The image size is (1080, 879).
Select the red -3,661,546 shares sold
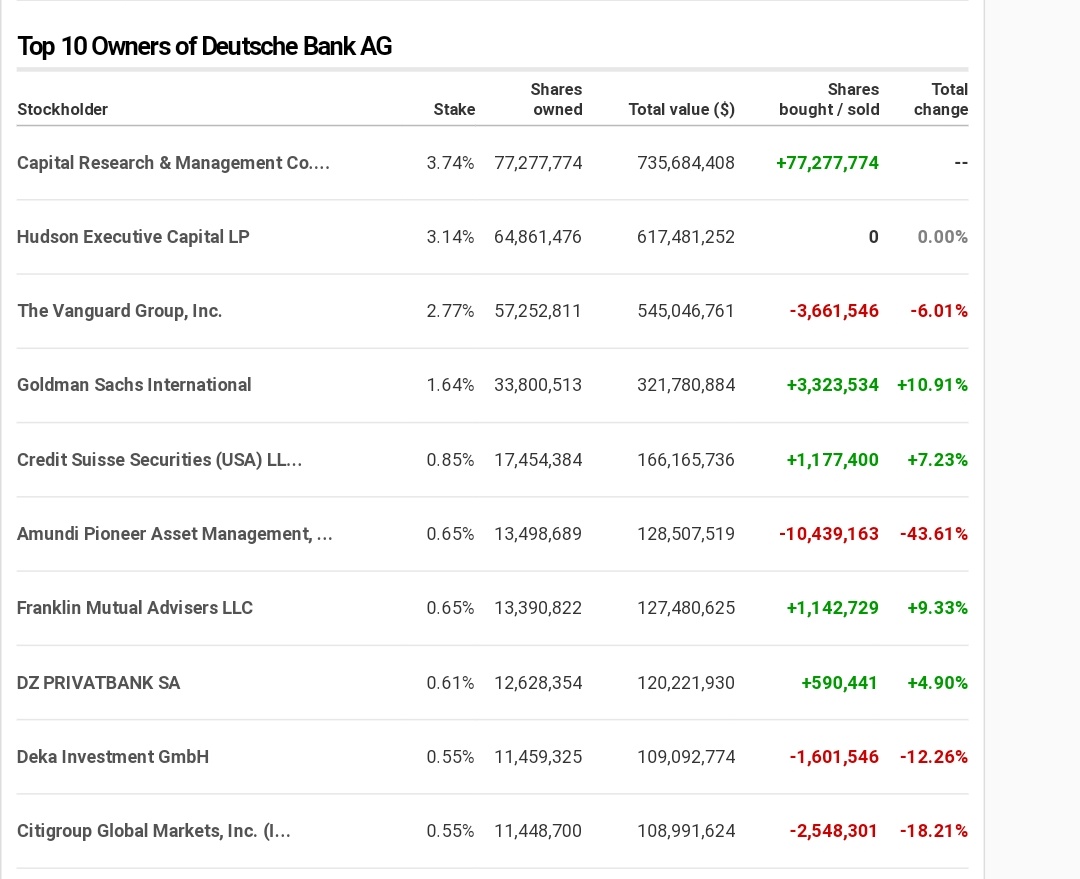point(834,311)
